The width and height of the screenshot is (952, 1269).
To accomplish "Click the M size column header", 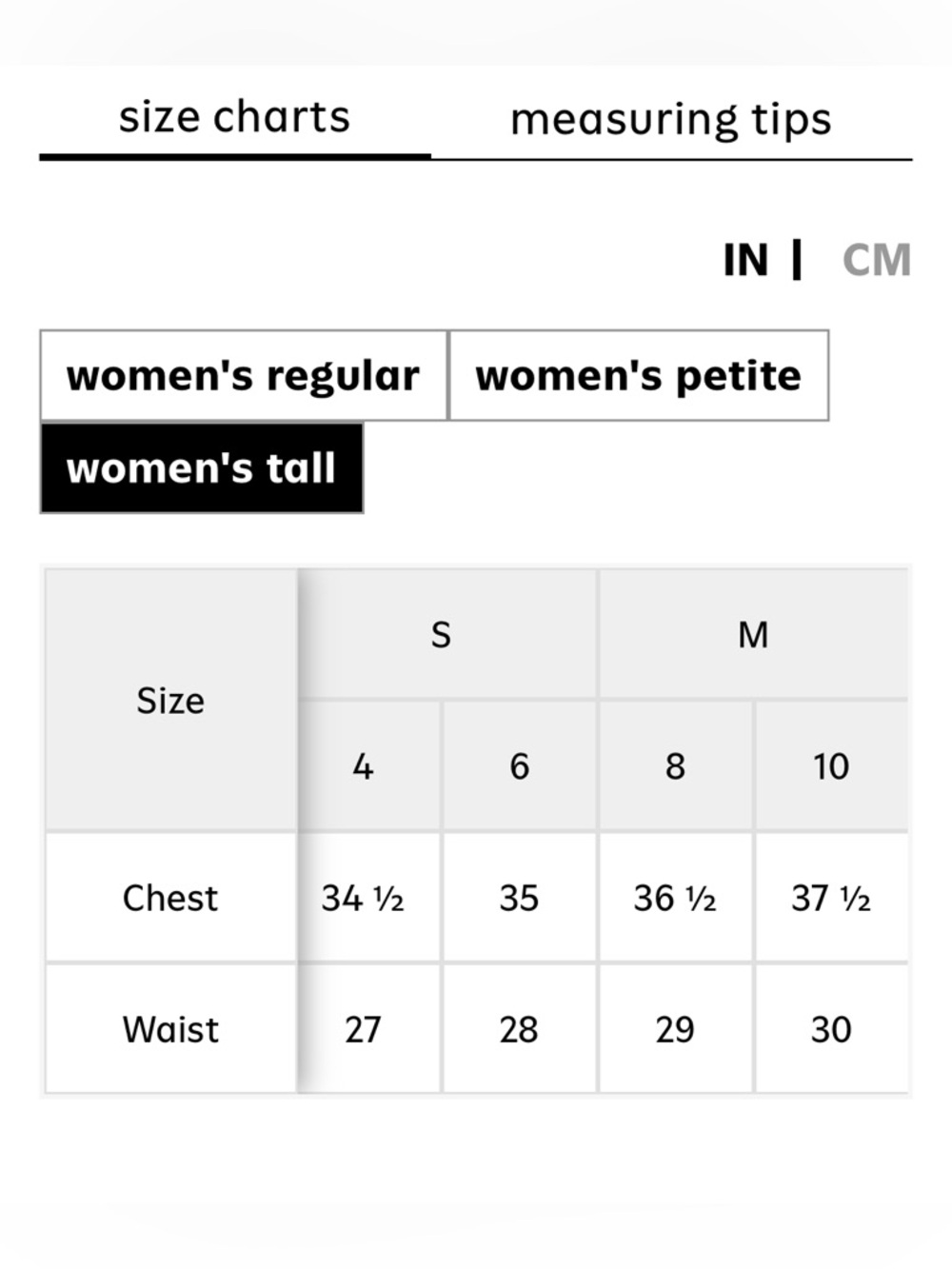I will (753, 634).
